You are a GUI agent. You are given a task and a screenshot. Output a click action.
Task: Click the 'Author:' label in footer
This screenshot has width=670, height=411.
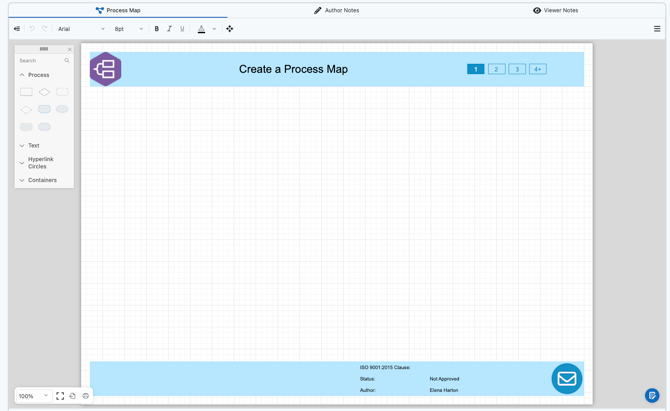point(367,390)
